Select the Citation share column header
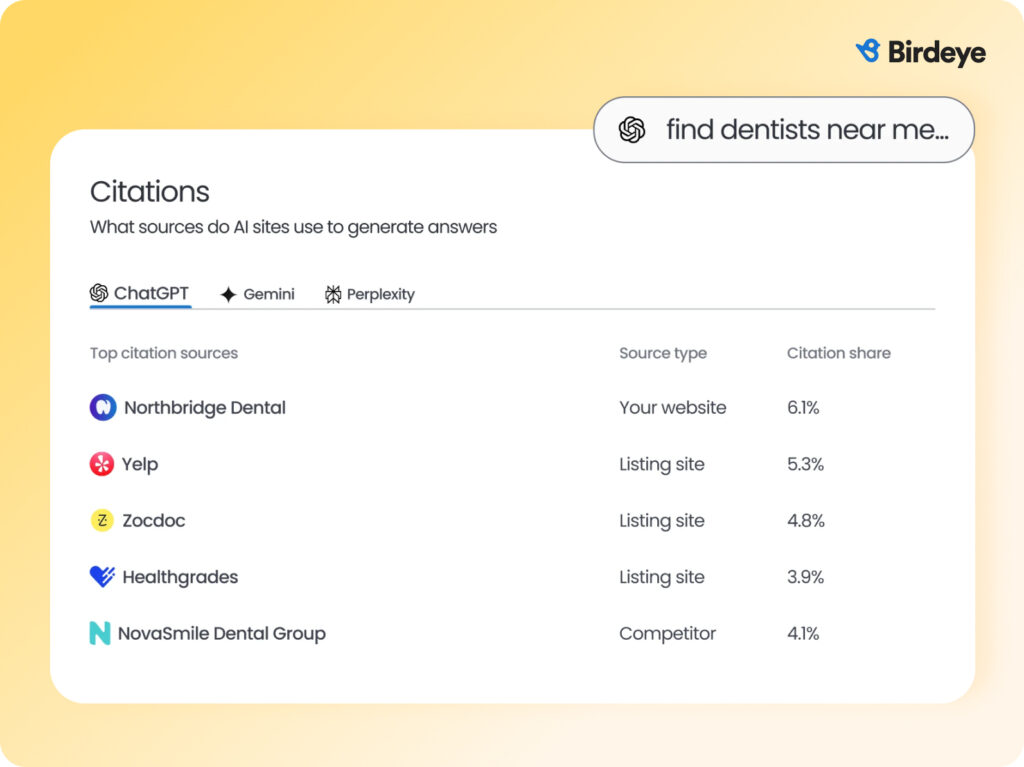 point(838,353)
